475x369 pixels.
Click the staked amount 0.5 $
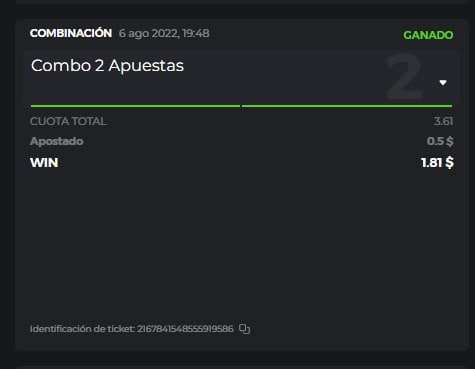(440, 141)
